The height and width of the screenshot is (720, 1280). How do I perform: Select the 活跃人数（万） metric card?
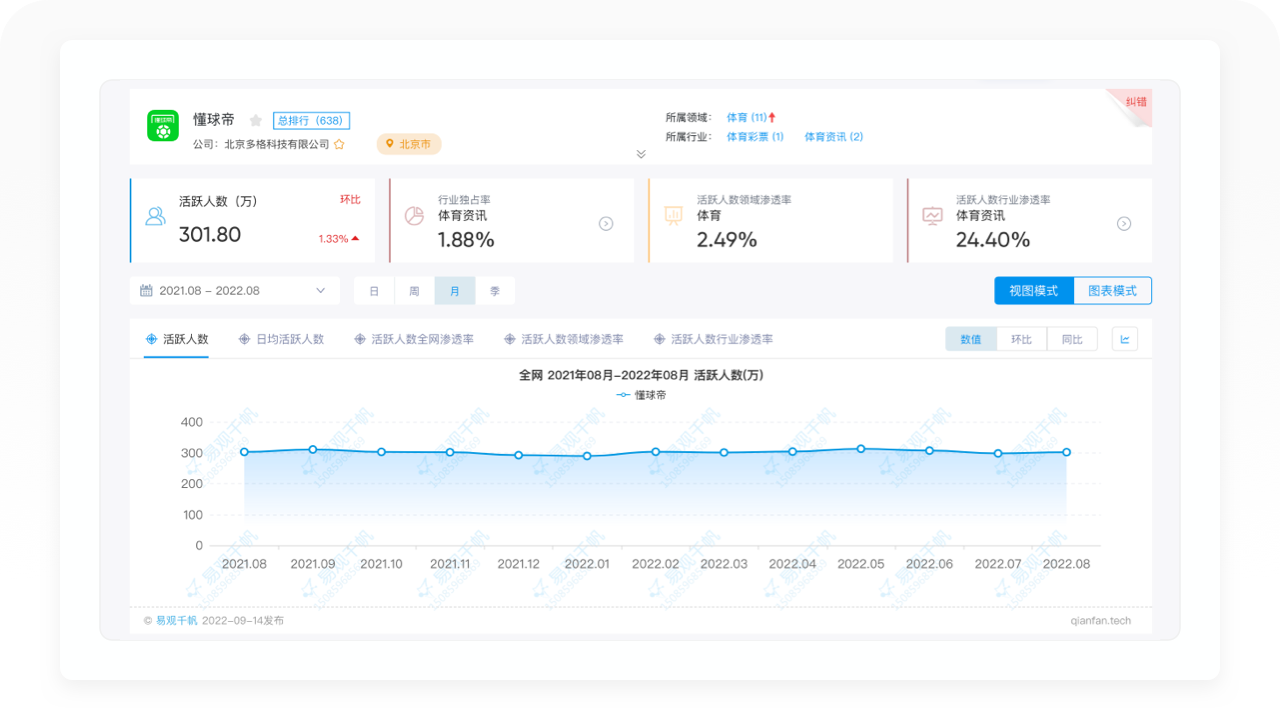point(253,220)
